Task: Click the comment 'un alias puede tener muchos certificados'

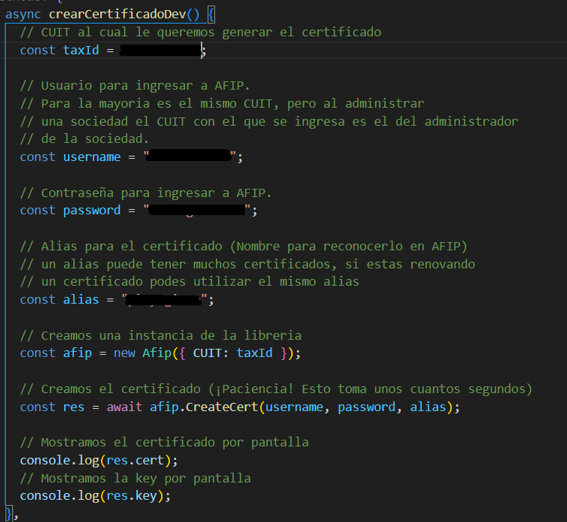Action: (x=247, y=264)
